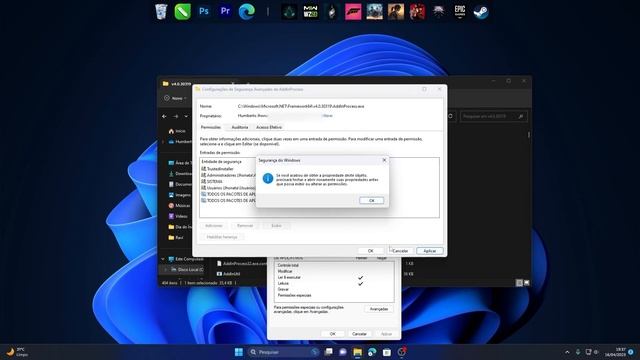Click OK in the Segurança do Windows dialog
The height and width of the screenshot is (360, 640).
coord(371,200)
